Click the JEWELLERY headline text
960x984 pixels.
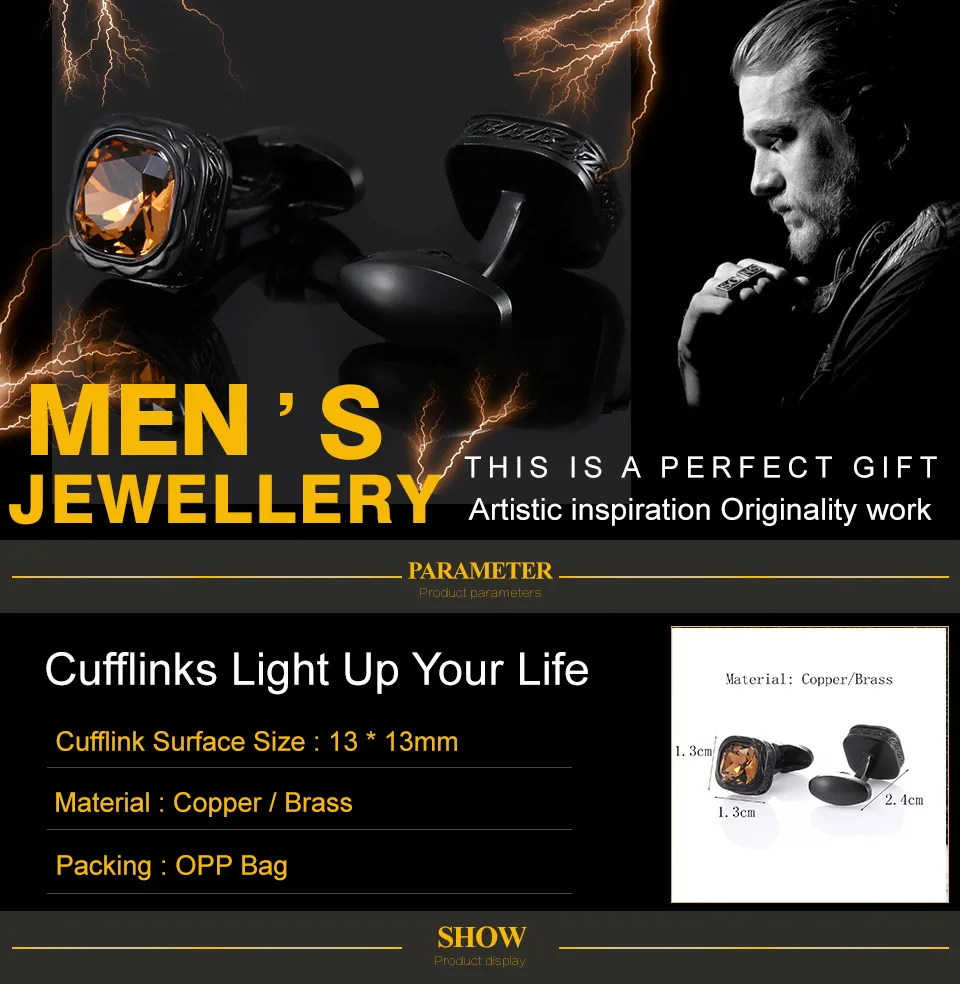pyautogui.click(x=223, y=499)
